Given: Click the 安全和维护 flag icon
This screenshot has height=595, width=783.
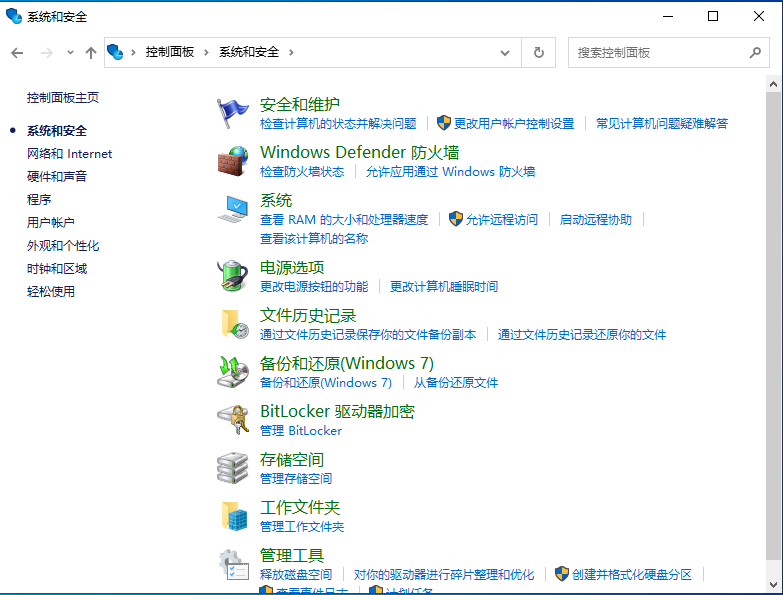Looking at the screenshot, I should [x=233, y=113].
